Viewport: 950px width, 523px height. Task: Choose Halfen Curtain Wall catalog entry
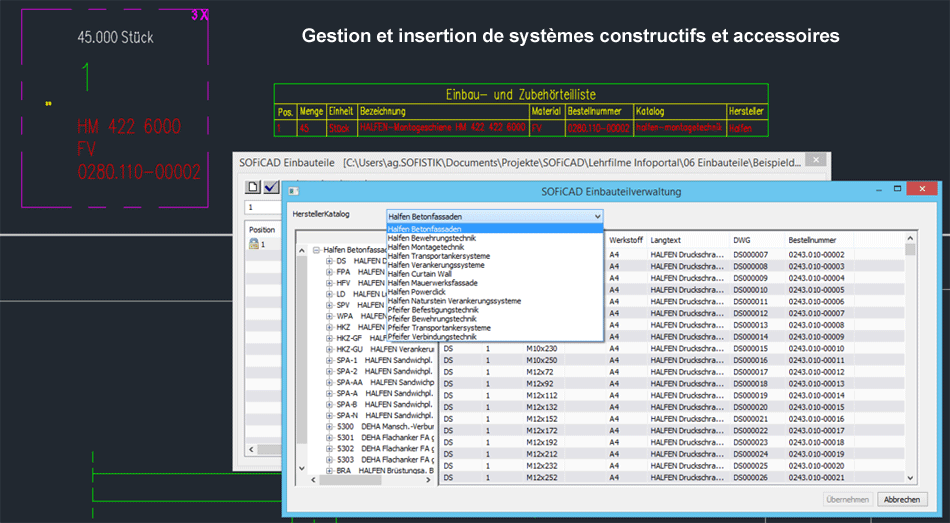click(419, 274)
